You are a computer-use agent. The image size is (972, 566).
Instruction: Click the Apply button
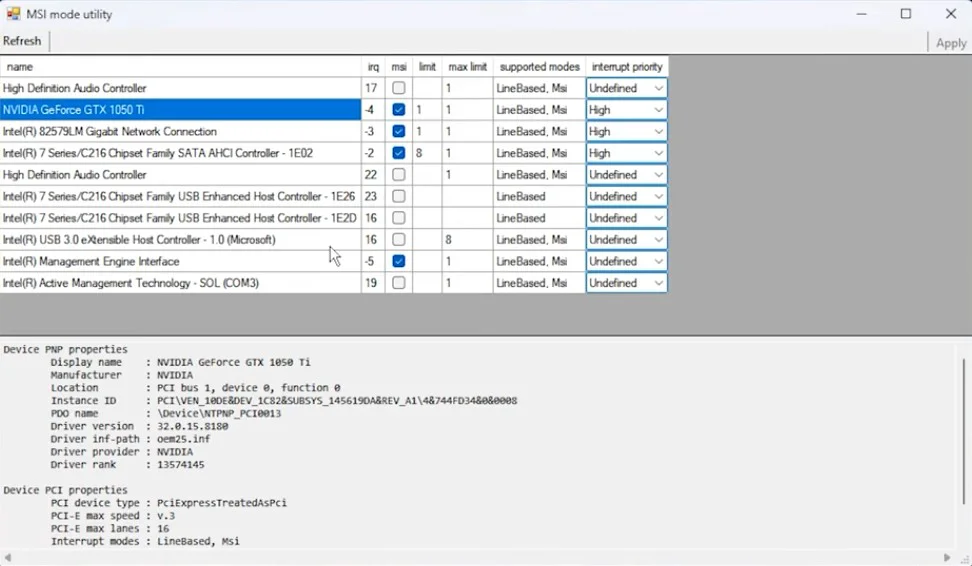(x=950, y=42)
